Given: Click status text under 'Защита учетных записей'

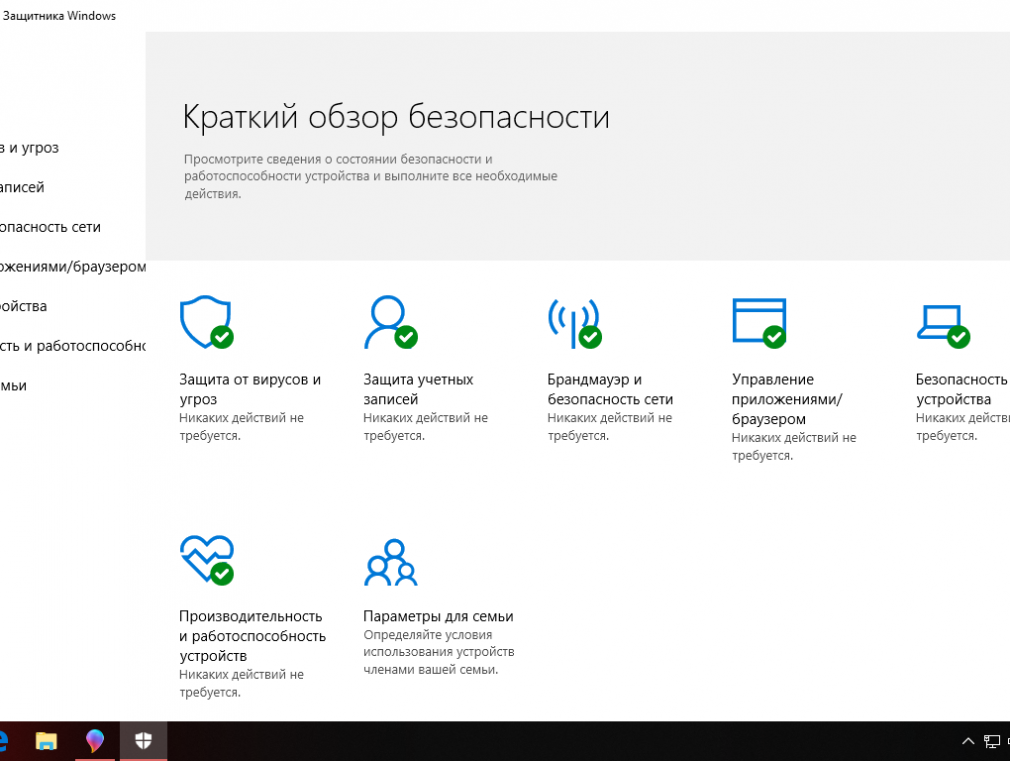Looking at the screenshot, I should click(426, 427).
